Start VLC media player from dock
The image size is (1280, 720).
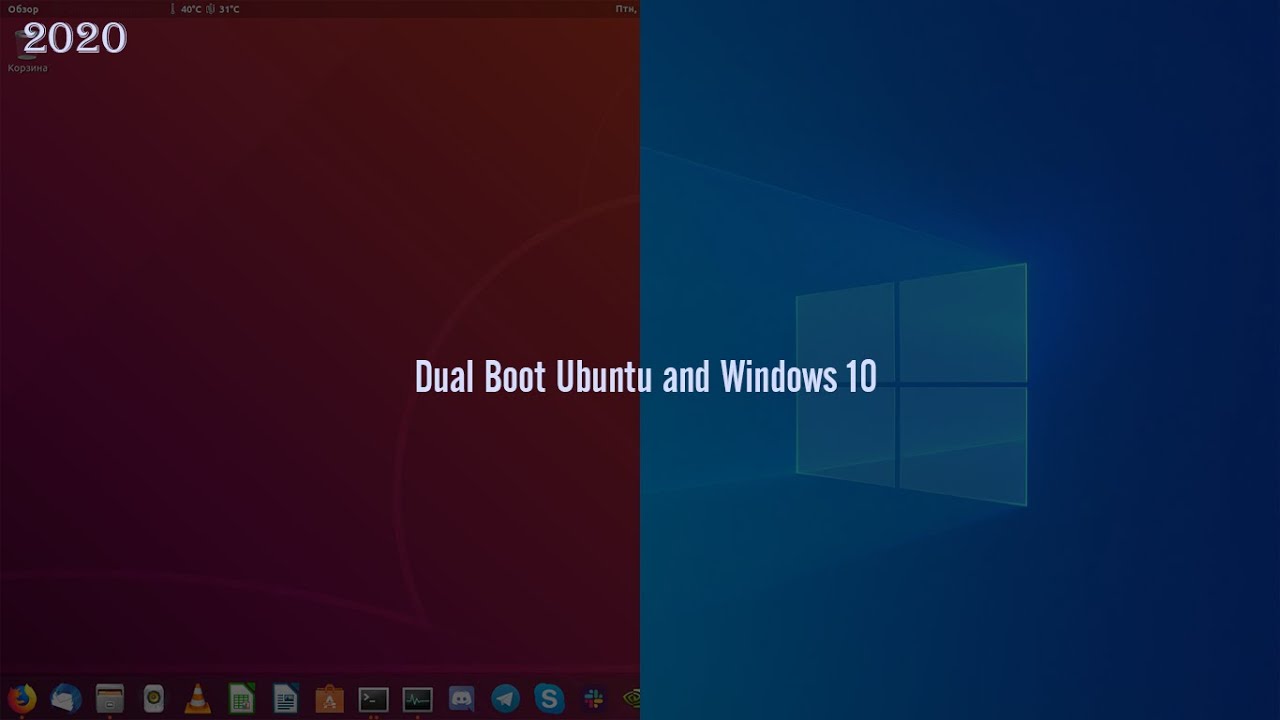click(x=198, y=698)
